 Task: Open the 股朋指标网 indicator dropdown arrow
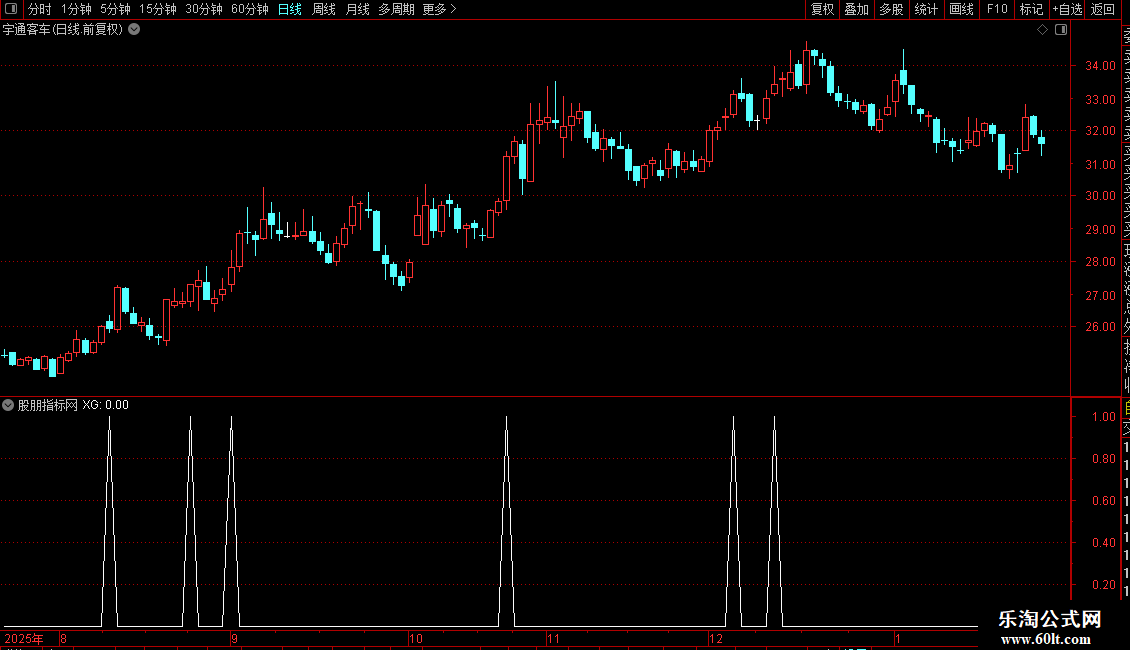[8, 405]
